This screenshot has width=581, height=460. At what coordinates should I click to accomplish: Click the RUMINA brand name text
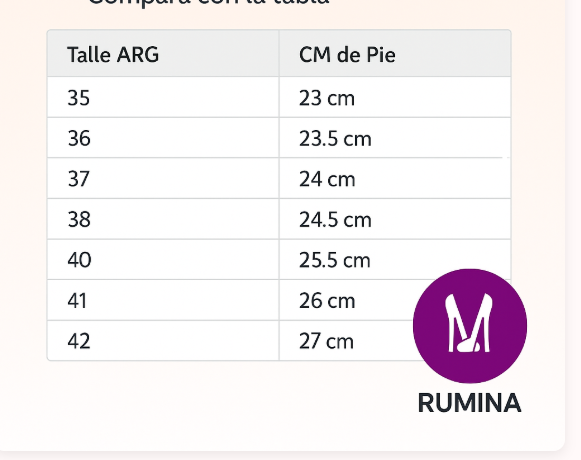470,403
